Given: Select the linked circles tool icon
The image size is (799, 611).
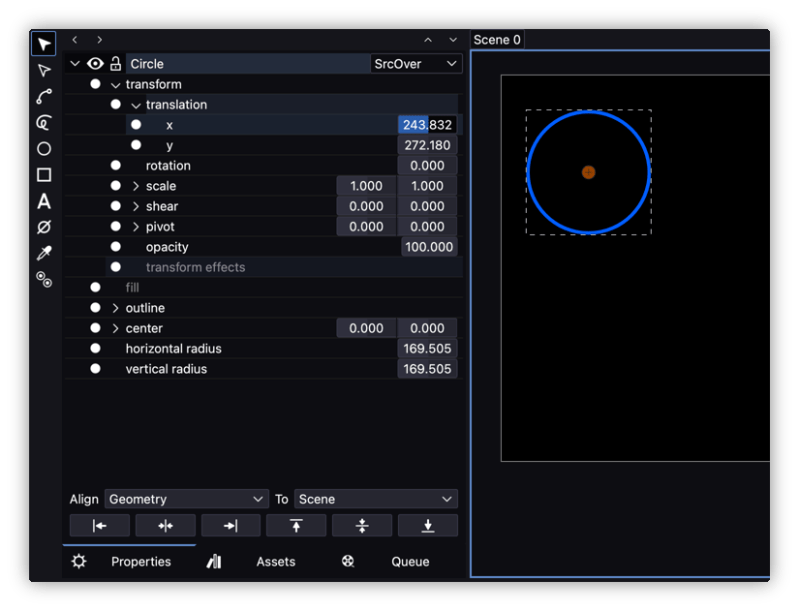Looking at the screenshot, I should tap(44, 279).
